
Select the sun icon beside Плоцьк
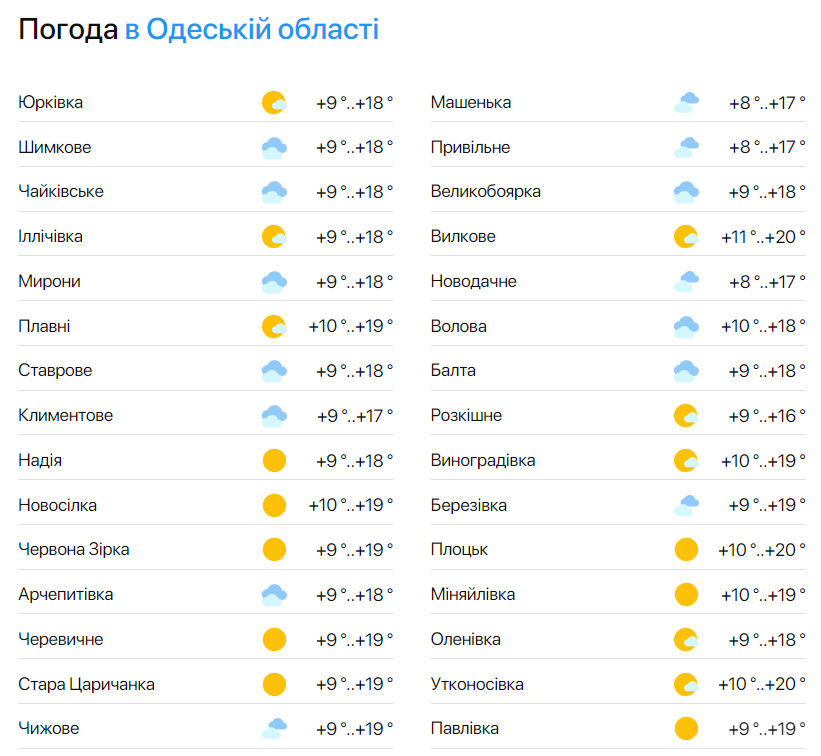(686, 549)
